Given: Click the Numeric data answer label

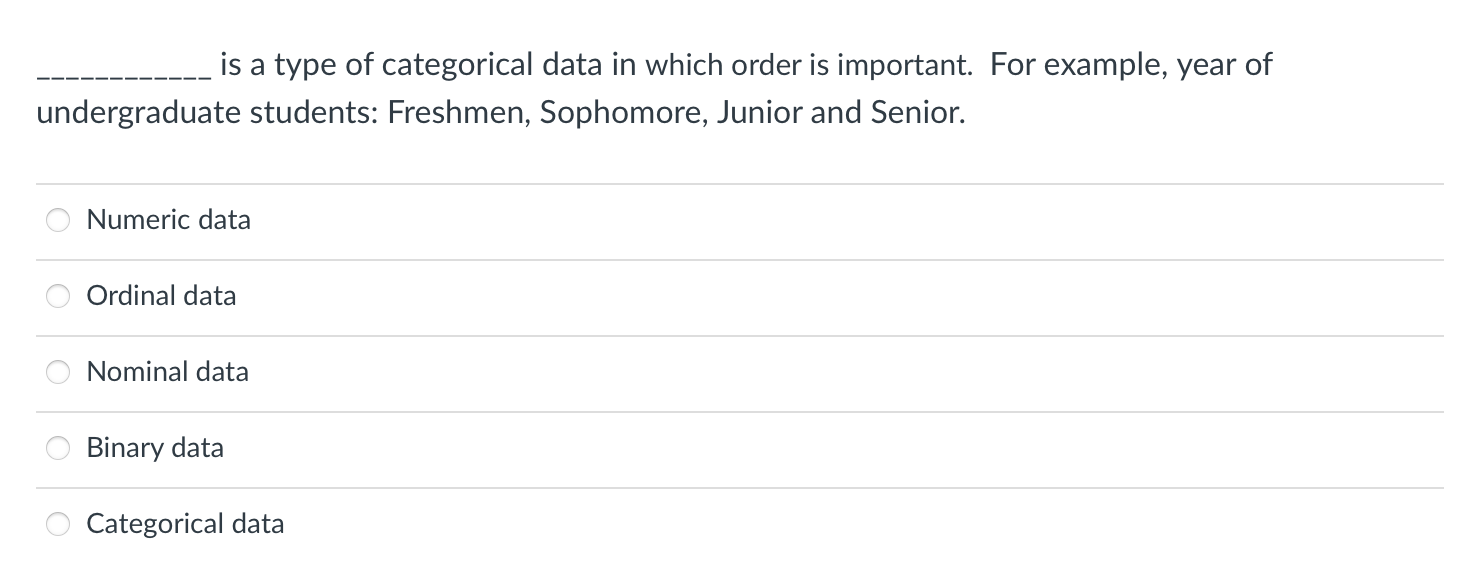Looking at the screenshot, I should coord(168,220).
